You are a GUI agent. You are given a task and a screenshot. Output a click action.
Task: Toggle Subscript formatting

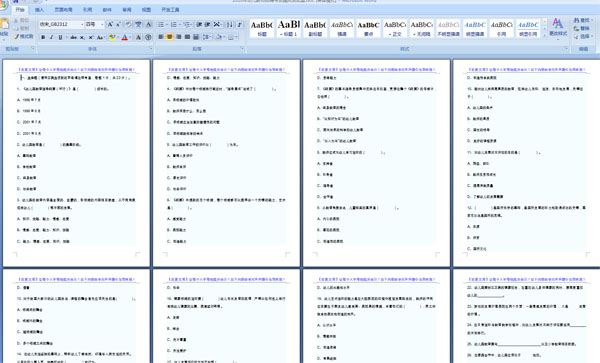click(x=82, y=37)
